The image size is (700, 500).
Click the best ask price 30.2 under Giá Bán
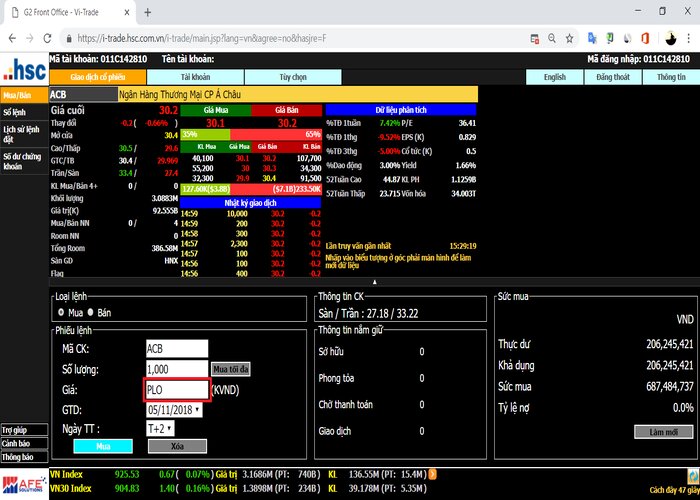click(x=287, y=123)
